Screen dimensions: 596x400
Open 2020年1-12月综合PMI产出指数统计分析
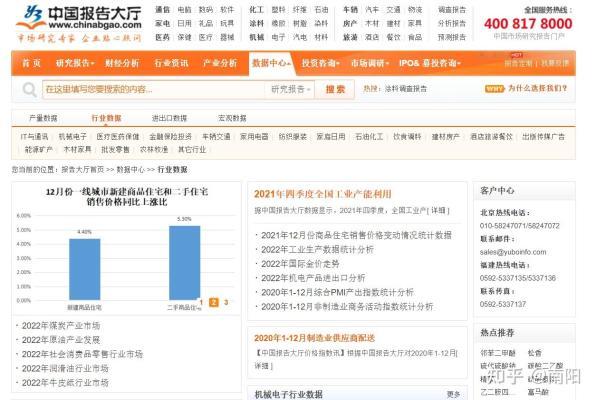[x=337, y=292]
